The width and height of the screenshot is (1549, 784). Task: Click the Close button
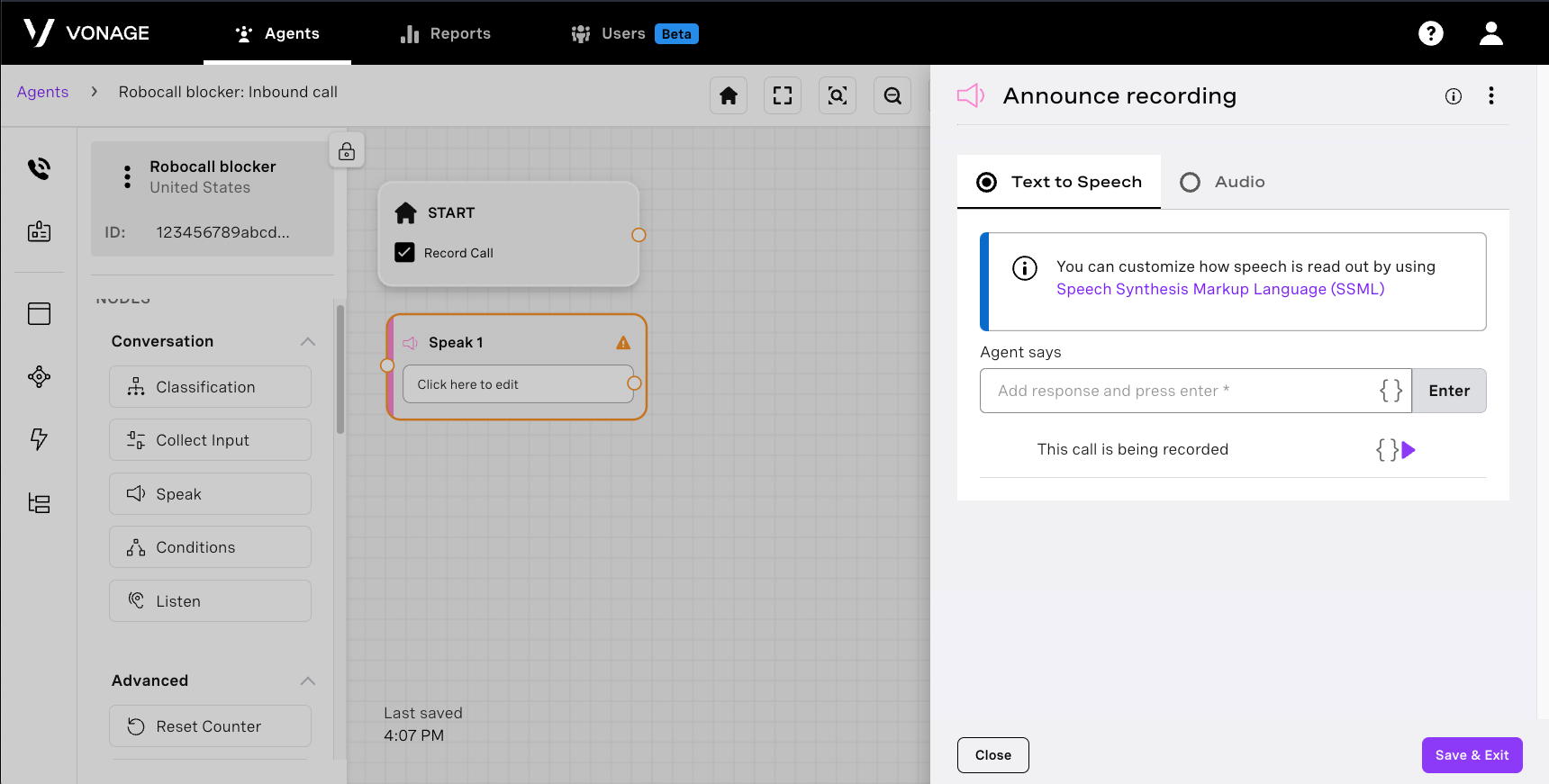tap(993, 755)
